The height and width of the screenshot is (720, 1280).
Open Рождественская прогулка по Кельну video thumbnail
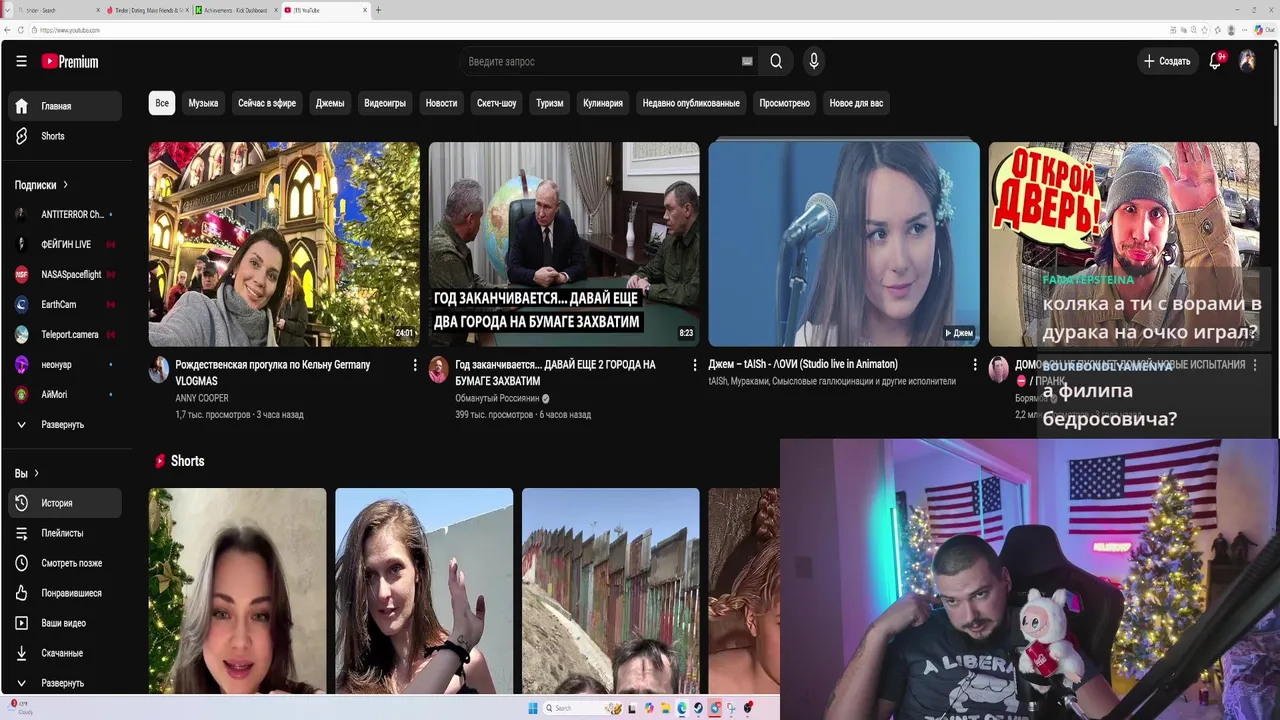[284, 244]
